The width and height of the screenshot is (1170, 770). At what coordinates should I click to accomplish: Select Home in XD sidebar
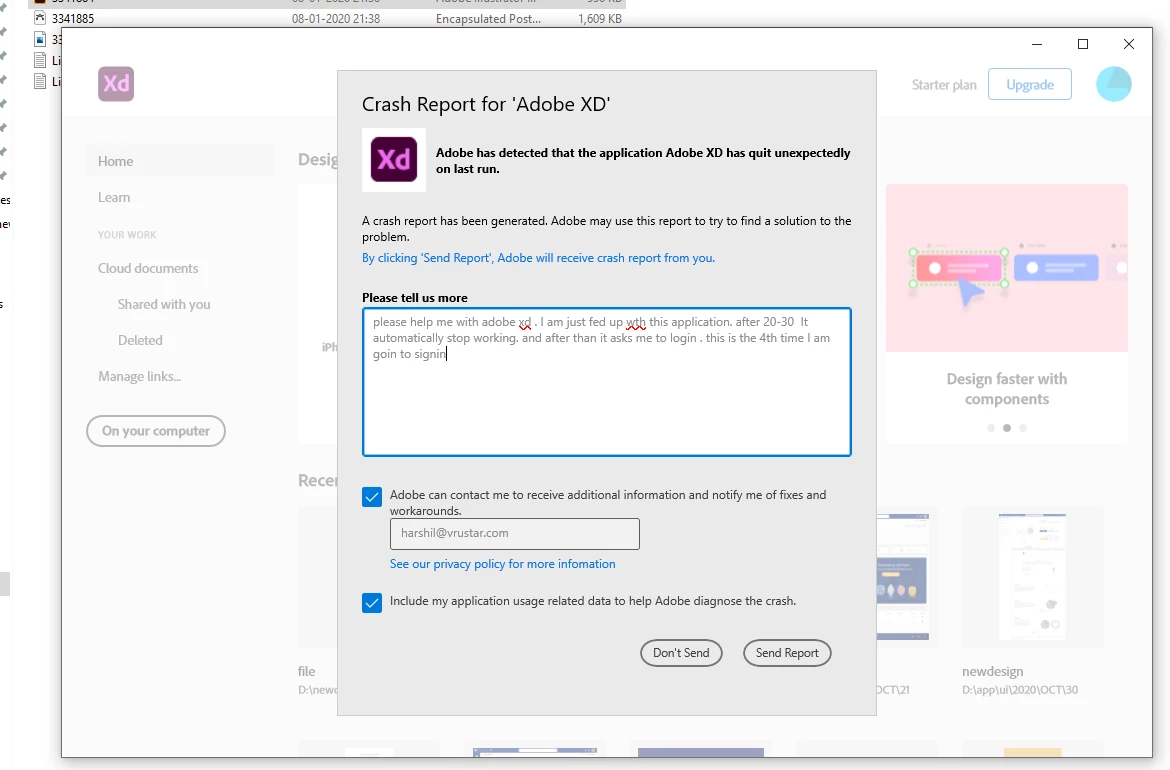tap(179, 161)
